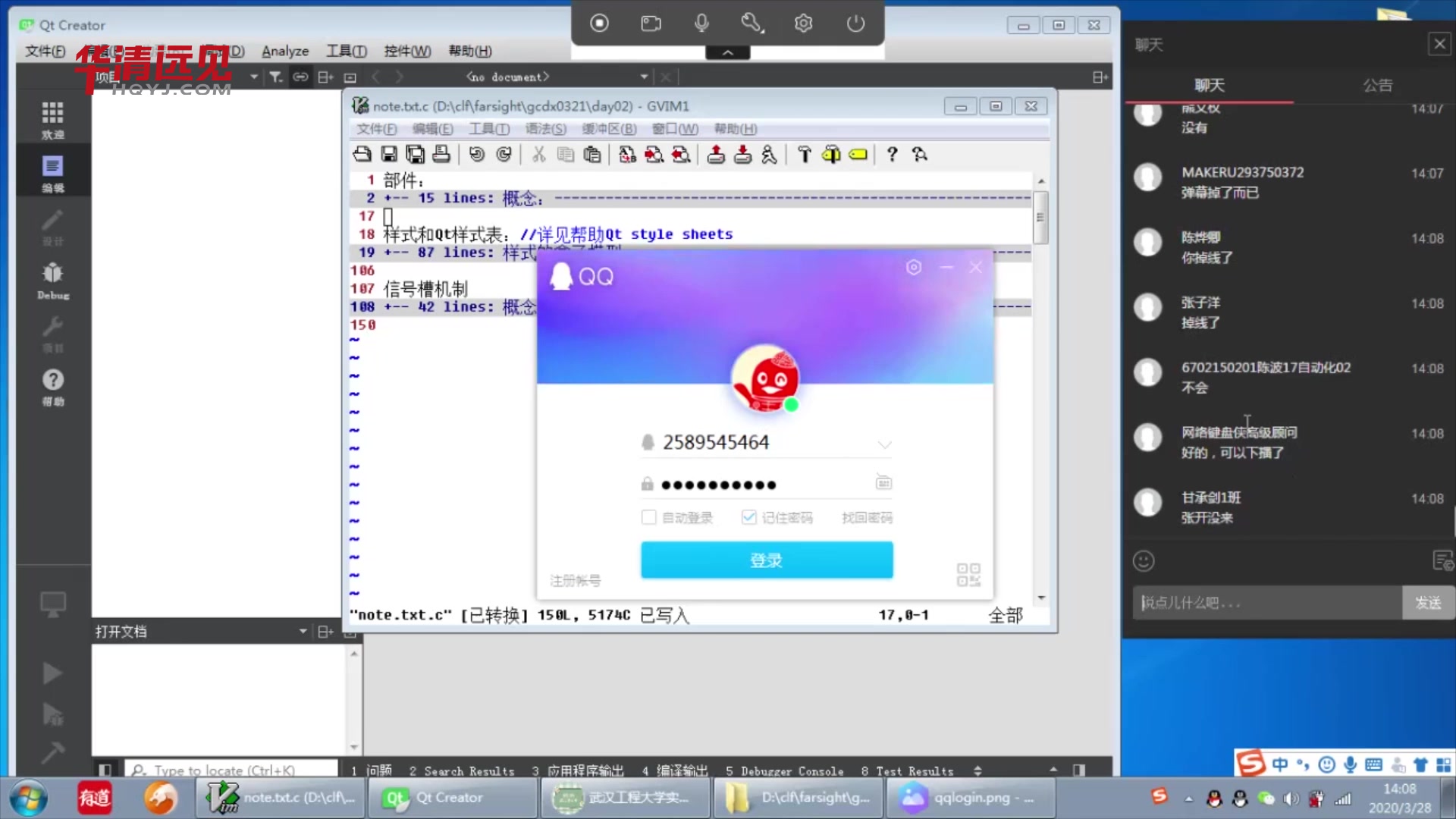Screen dimensions: 1456x819
Task: Toggle the auto login checkbox in QQ
Action: click(x=648, y=517)
